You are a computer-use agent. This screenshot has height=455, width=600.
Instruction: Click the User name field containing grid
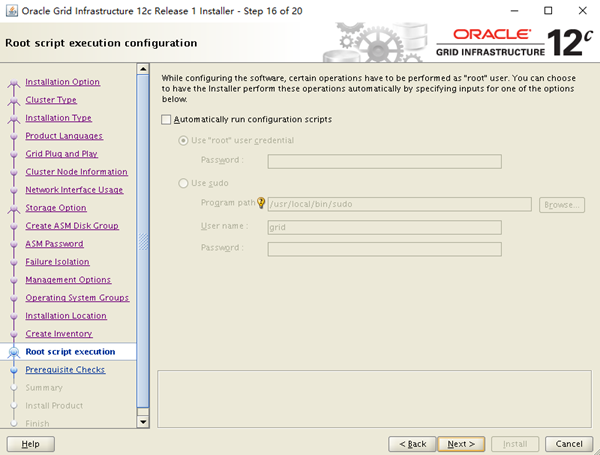385,227
